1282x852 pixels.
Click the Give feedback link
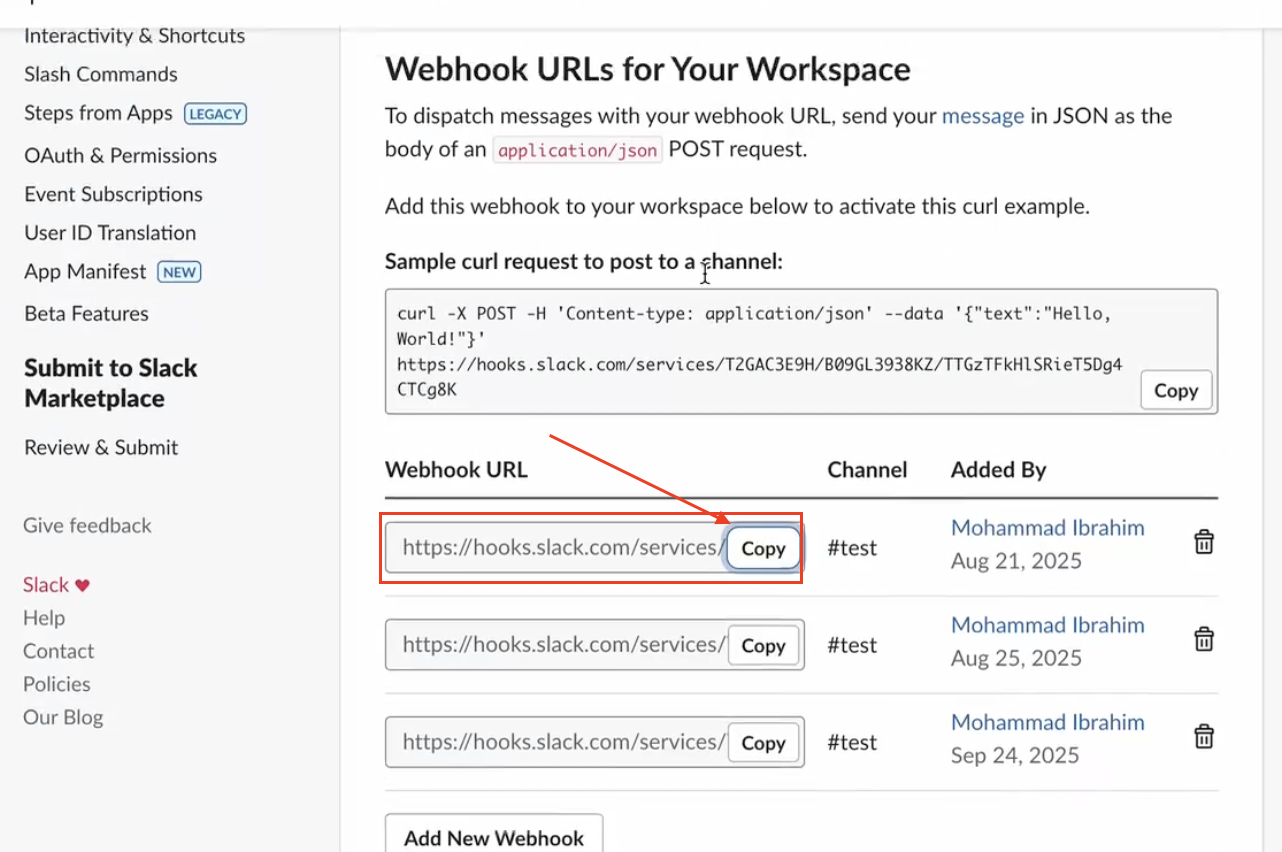(x=87, y=526)
